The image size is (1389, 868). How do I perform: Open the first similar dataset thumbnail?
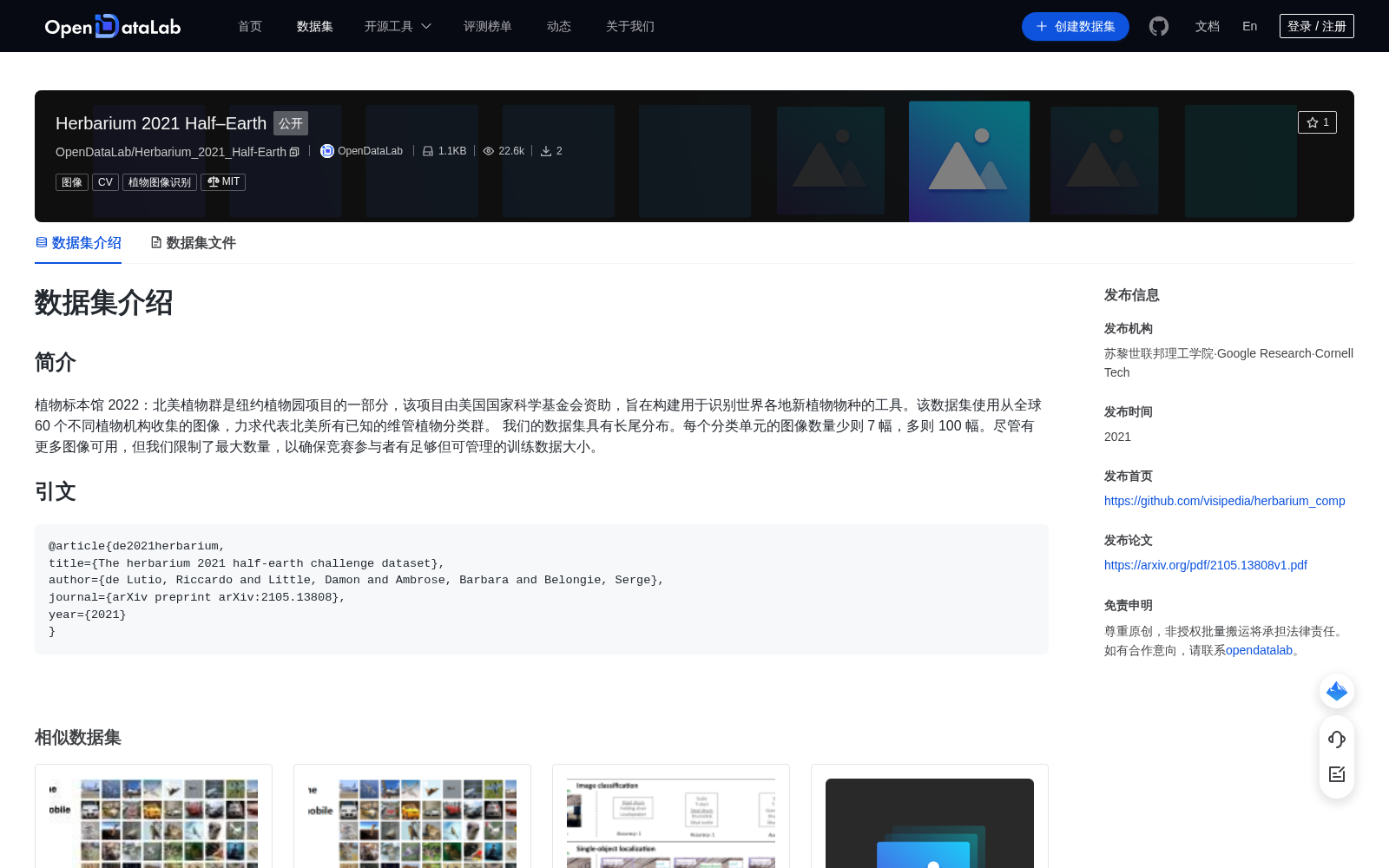point(154,823)
